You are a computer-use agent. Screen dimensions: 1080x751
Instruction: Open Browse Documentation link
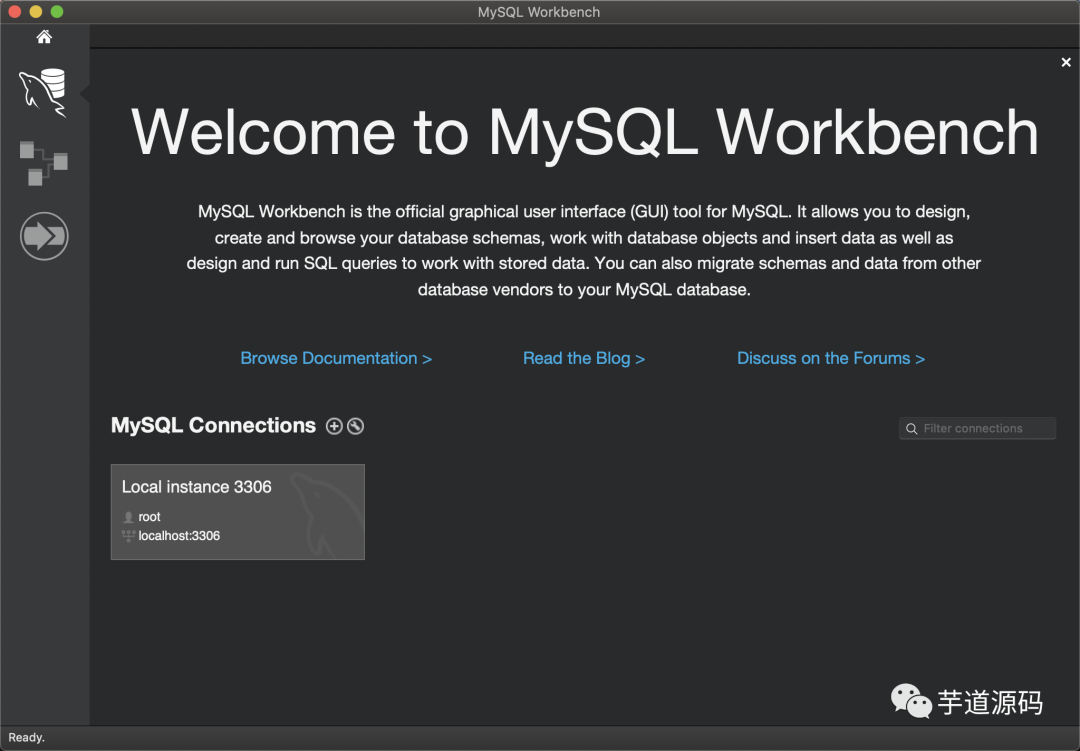click(x=336, y=358)
